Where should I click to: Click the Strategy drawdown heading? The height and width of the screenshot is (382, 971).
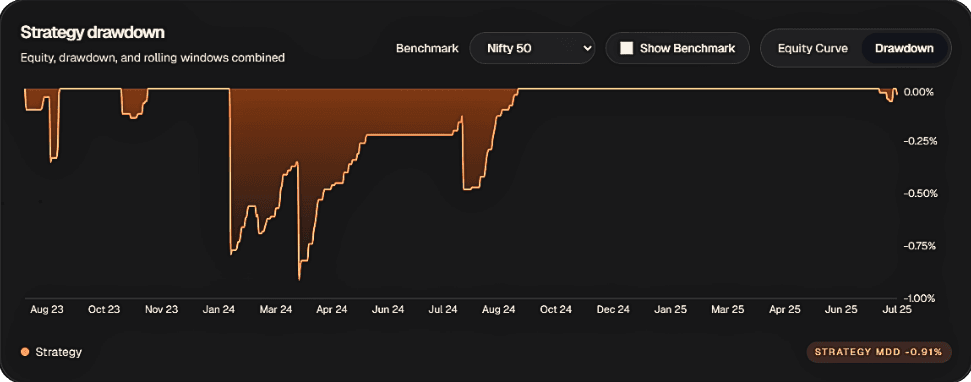[x=92, y=32]
